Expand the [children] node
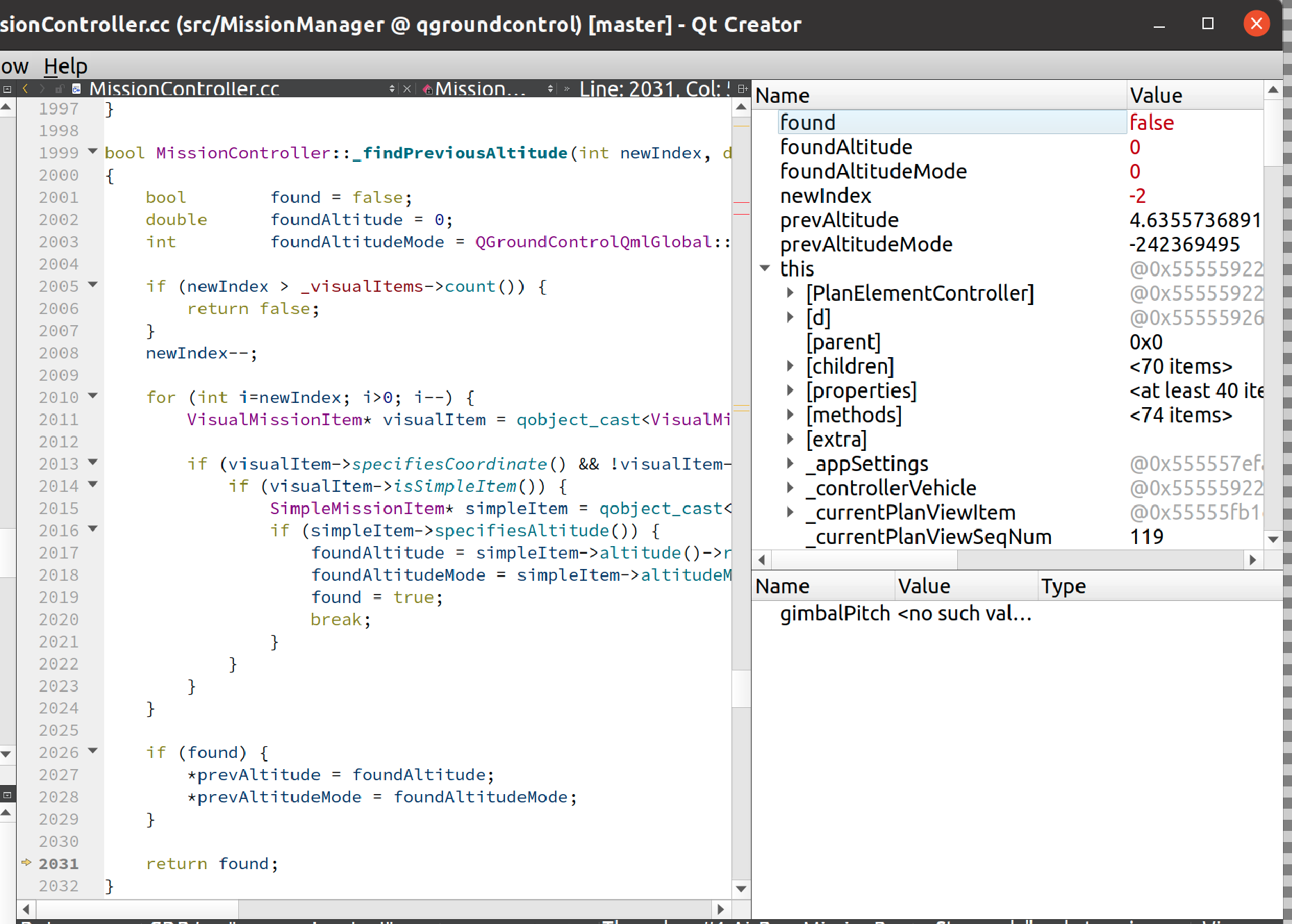This screenshot has width=1292, height=924. (790, 366)
